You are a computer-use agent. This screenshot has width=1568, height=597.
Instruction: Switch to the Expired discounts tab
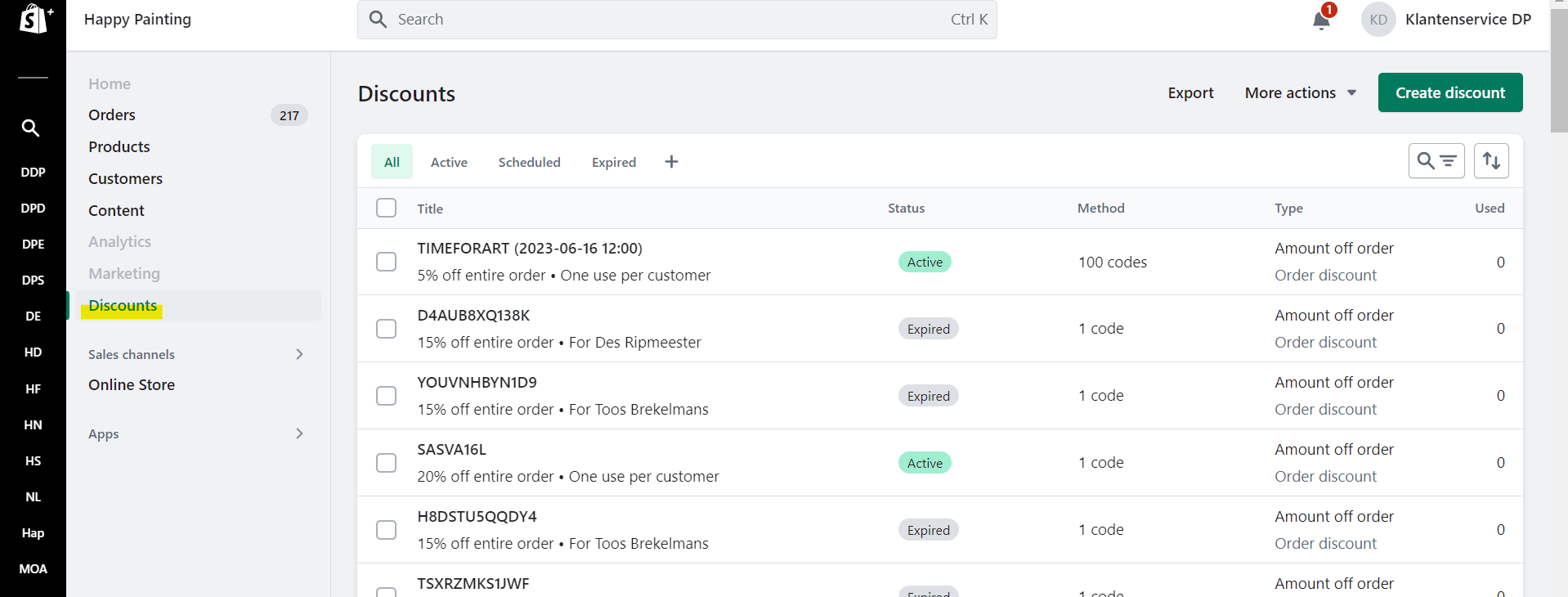613,162
